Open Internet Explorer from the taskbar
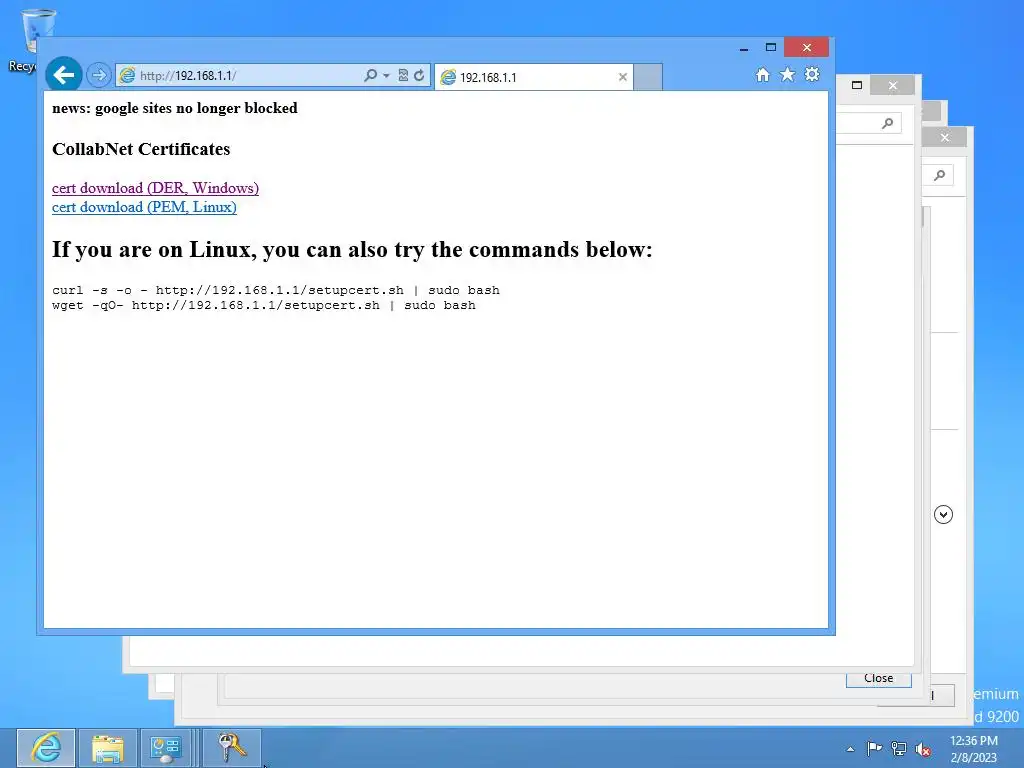The height and width of the screenshot is (768, 1024). point(46,748)
